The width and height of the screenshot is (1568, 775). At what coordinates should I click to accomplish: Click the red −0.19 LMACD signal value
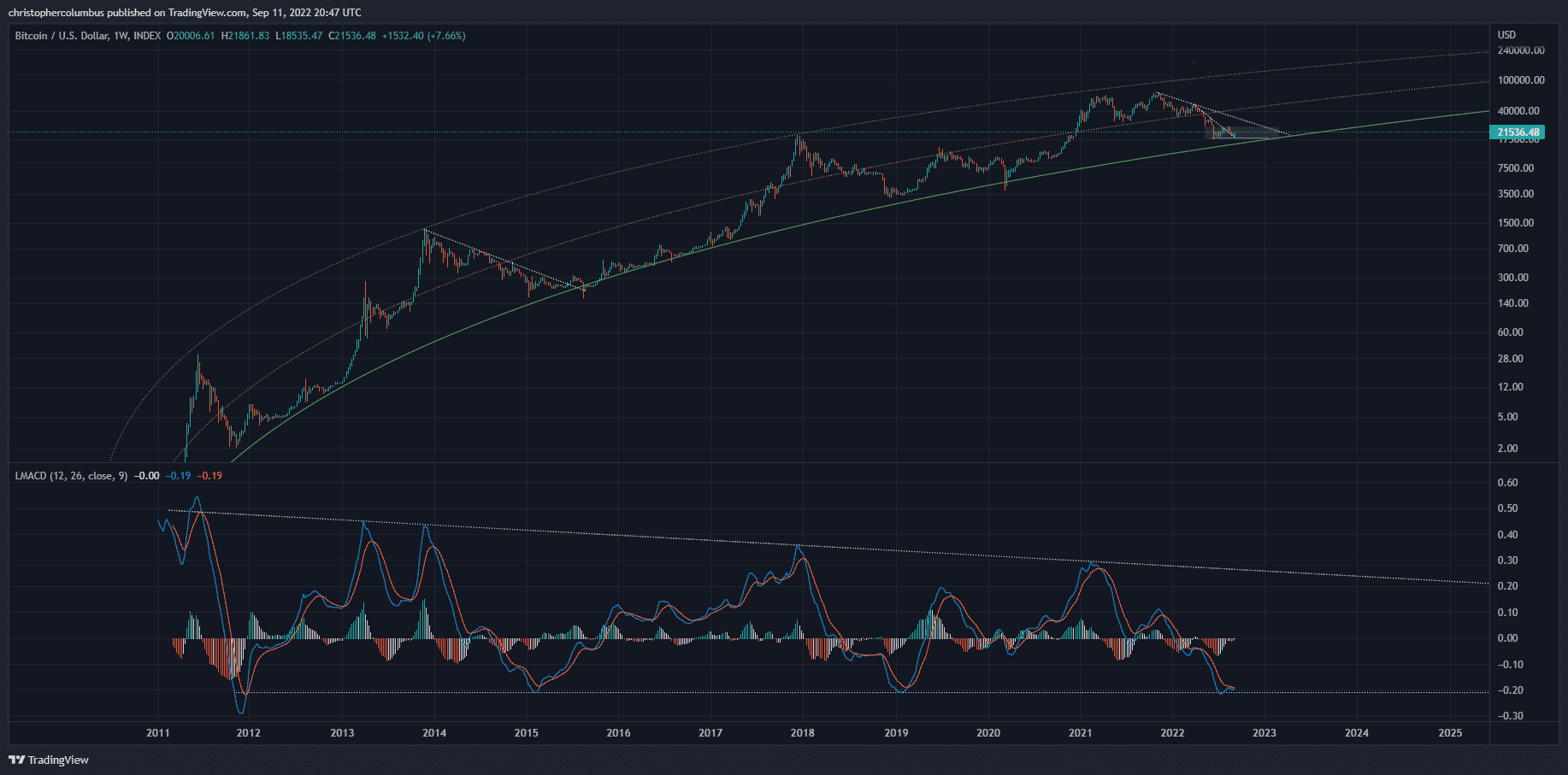pyautogui.click(x=209, y=476)
